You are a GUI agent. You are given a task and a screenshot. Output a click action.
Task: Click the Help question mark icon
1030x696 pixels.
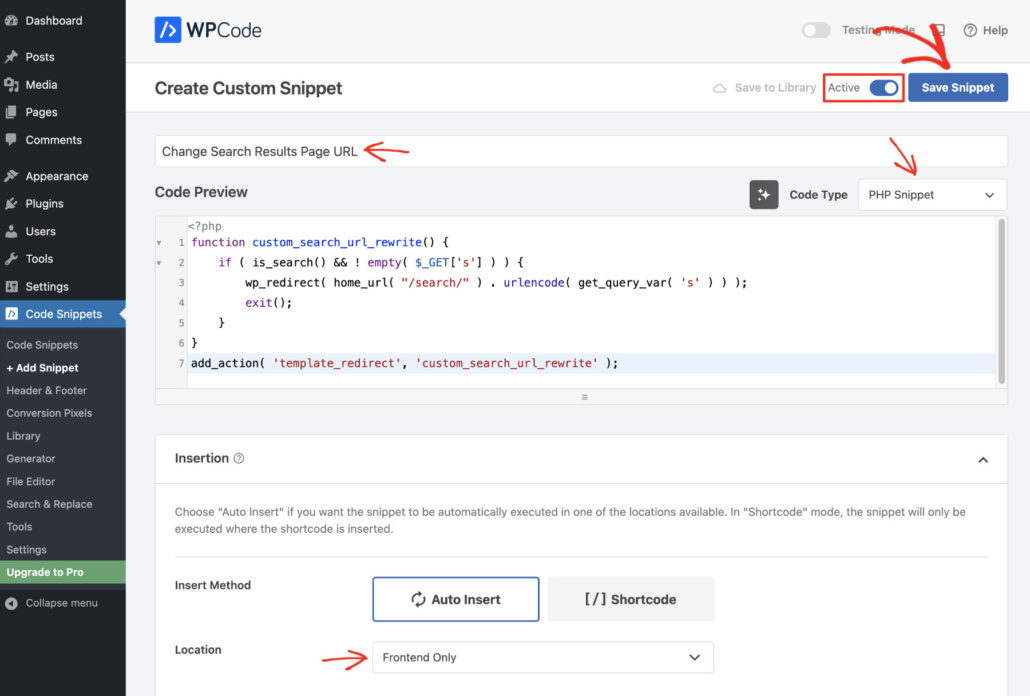click(970, 30)
